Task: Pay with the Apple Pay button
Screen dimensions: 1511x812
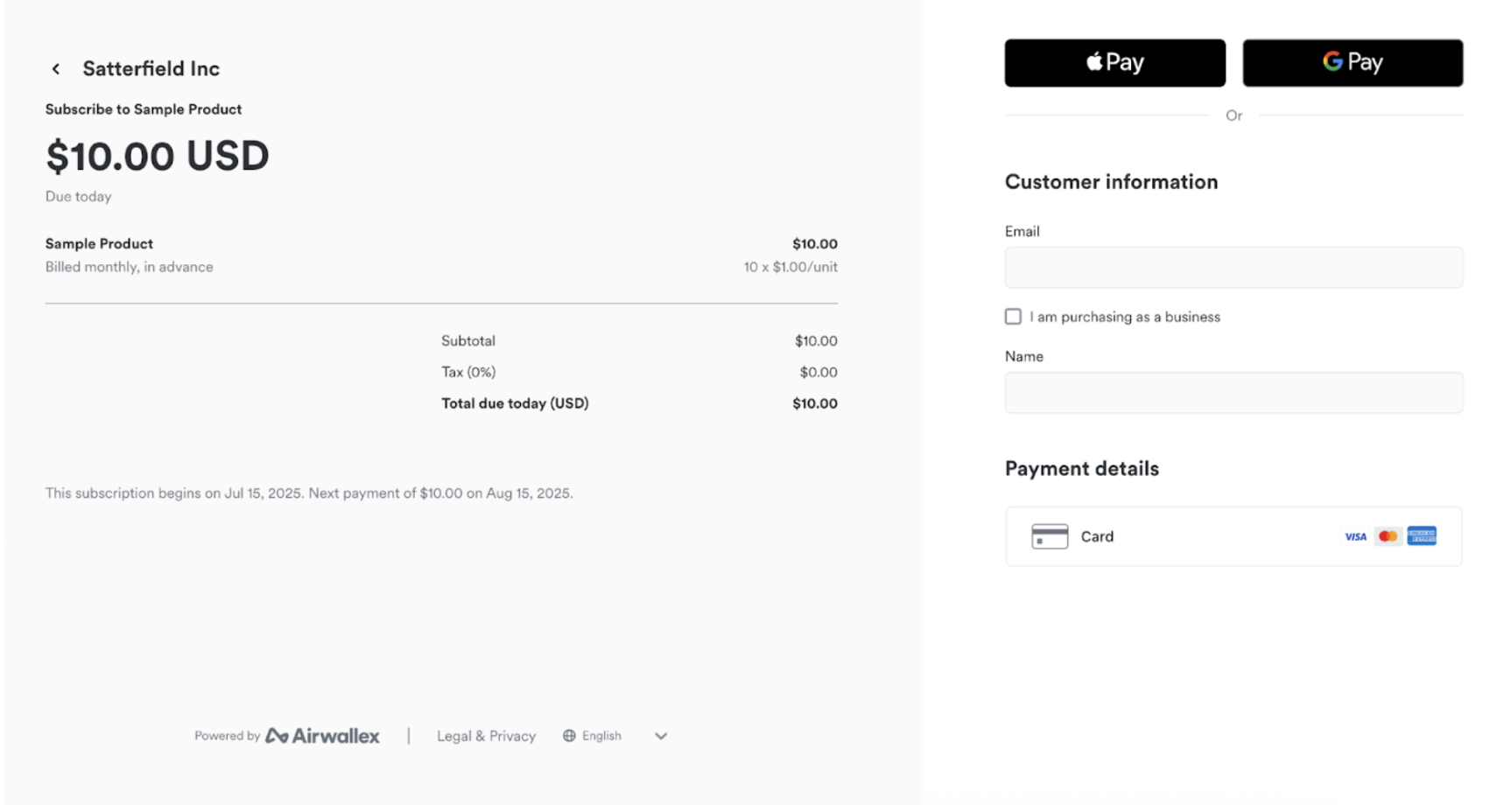Action: 1114,62
